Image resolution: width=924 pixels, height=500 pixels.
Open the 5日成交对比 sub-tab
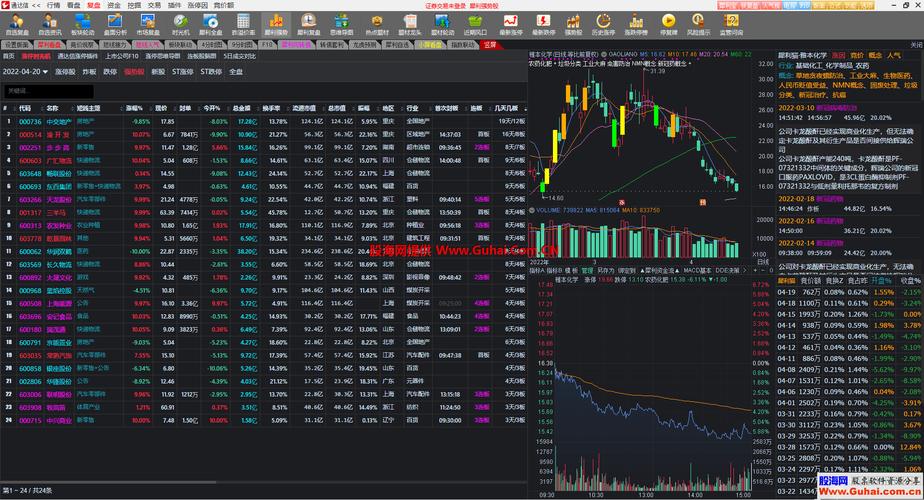[x=239, y=56]
